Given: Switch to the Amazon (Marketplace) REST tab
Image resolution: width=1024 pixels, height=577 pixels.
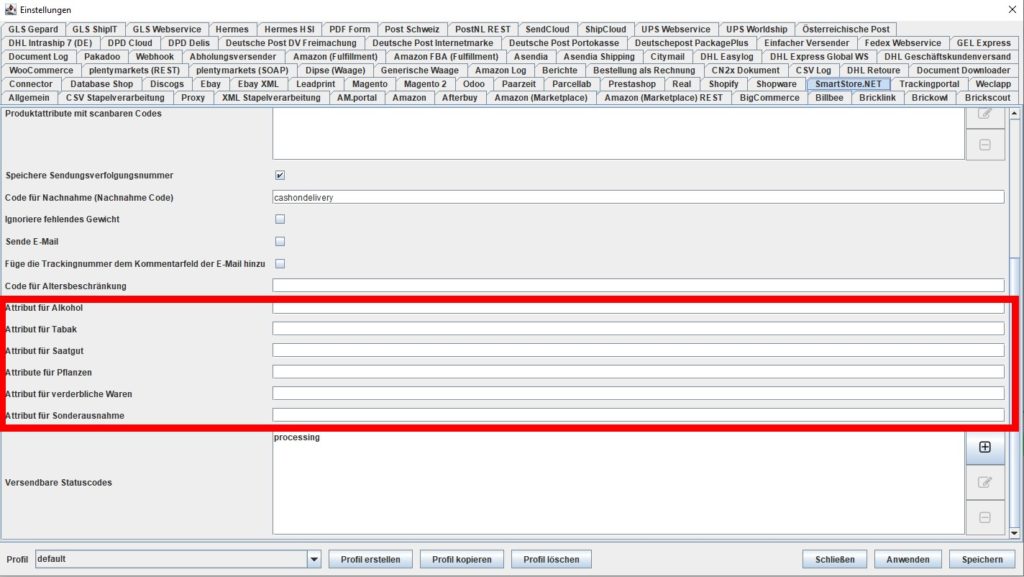Looking at the screenshot, I should [x=664, y=97].
